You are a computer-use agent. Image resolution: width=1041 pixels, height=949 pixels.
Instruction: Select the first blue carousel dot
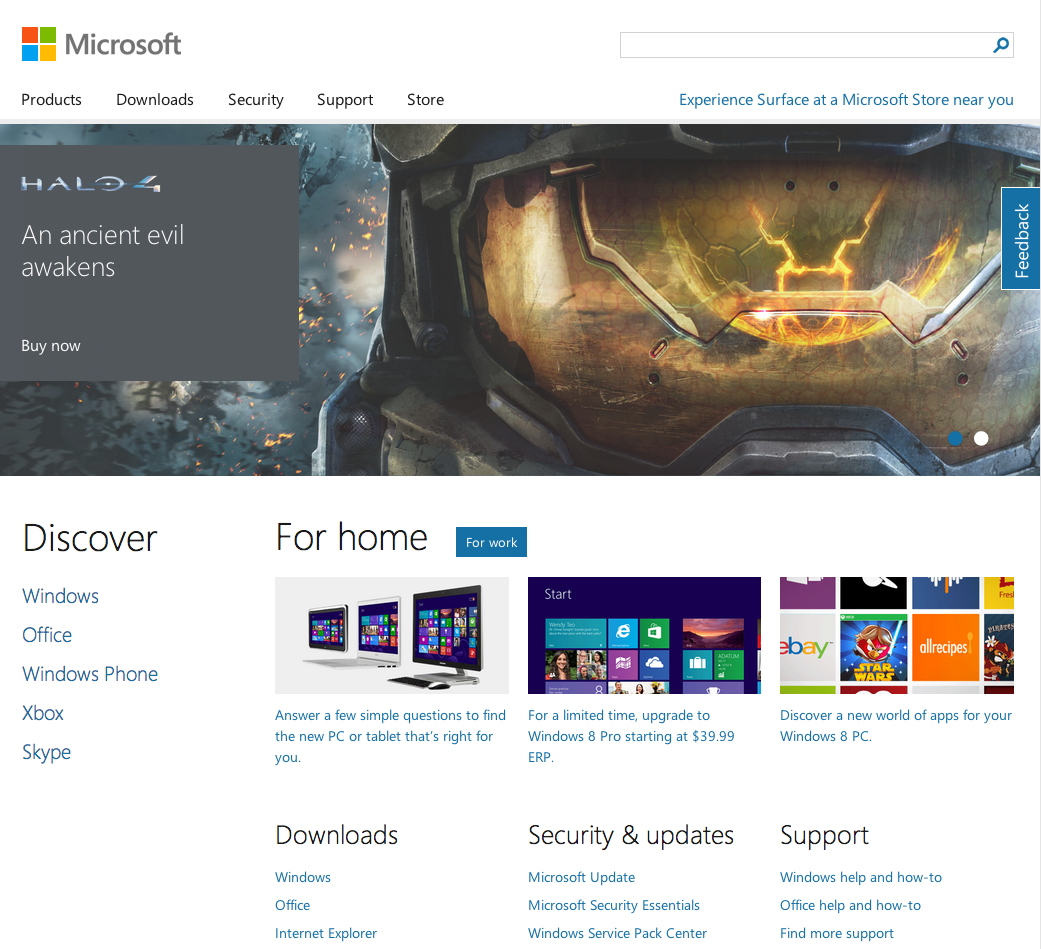pos(955,438)
